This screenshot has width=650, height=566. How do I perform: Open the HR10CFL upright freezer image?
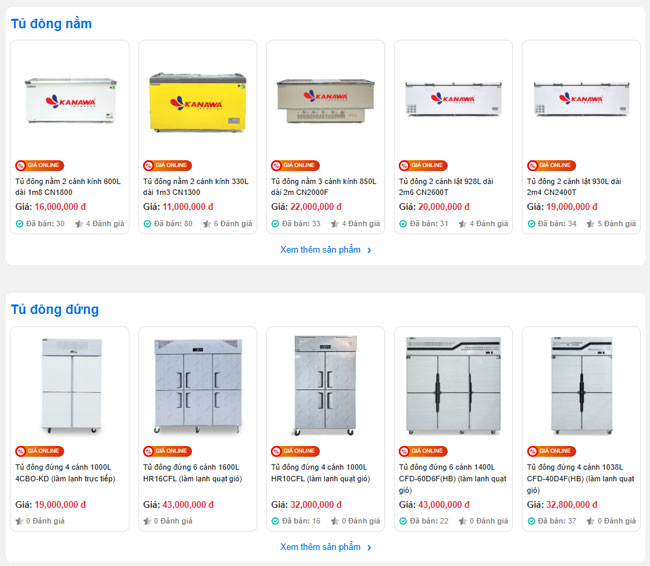tap(325, 385)
